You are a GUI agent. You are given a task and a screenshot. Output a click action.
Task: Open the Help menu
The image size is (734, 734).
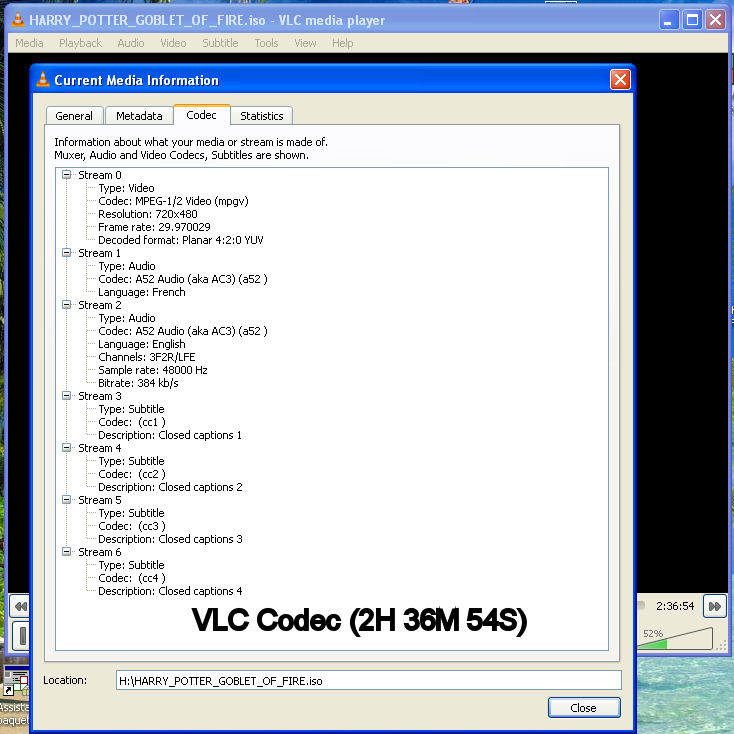click(342, 43)
